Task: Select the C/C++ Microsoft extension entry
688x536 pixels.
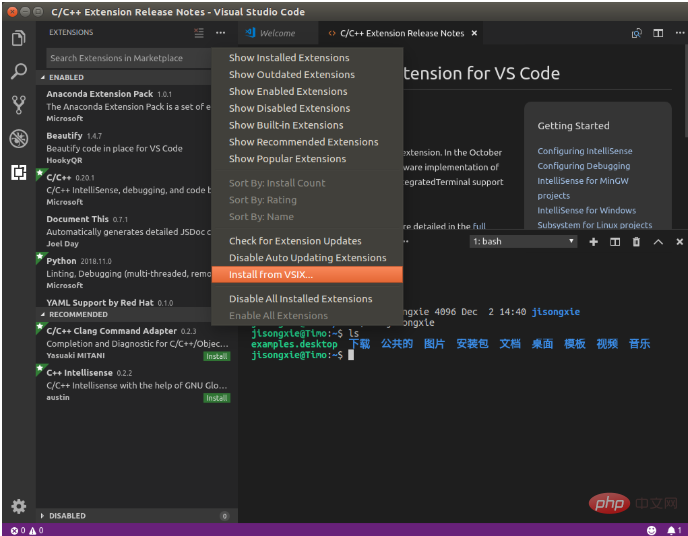Action: 125,189
